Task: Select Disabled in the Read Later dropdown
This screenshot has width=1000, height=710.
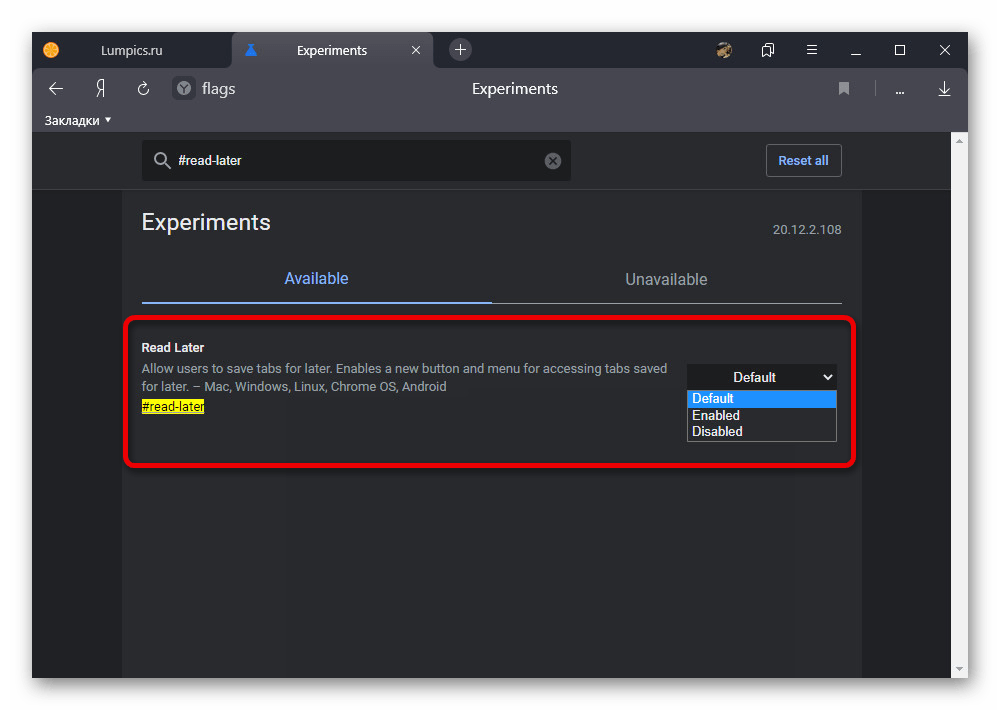Action: click(717, 432)
